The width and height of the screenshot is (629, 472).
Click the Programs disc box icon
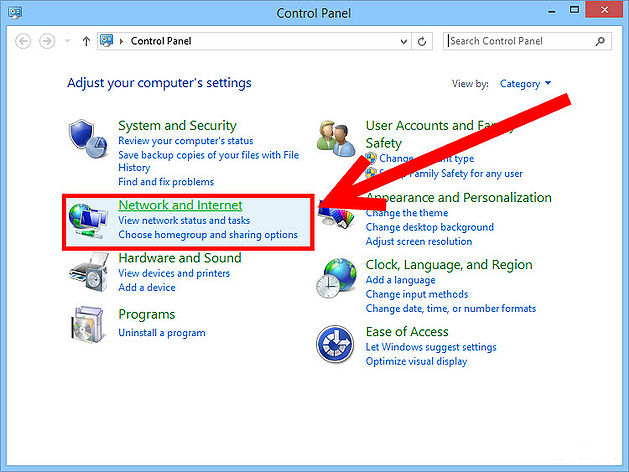pos(87,324)
